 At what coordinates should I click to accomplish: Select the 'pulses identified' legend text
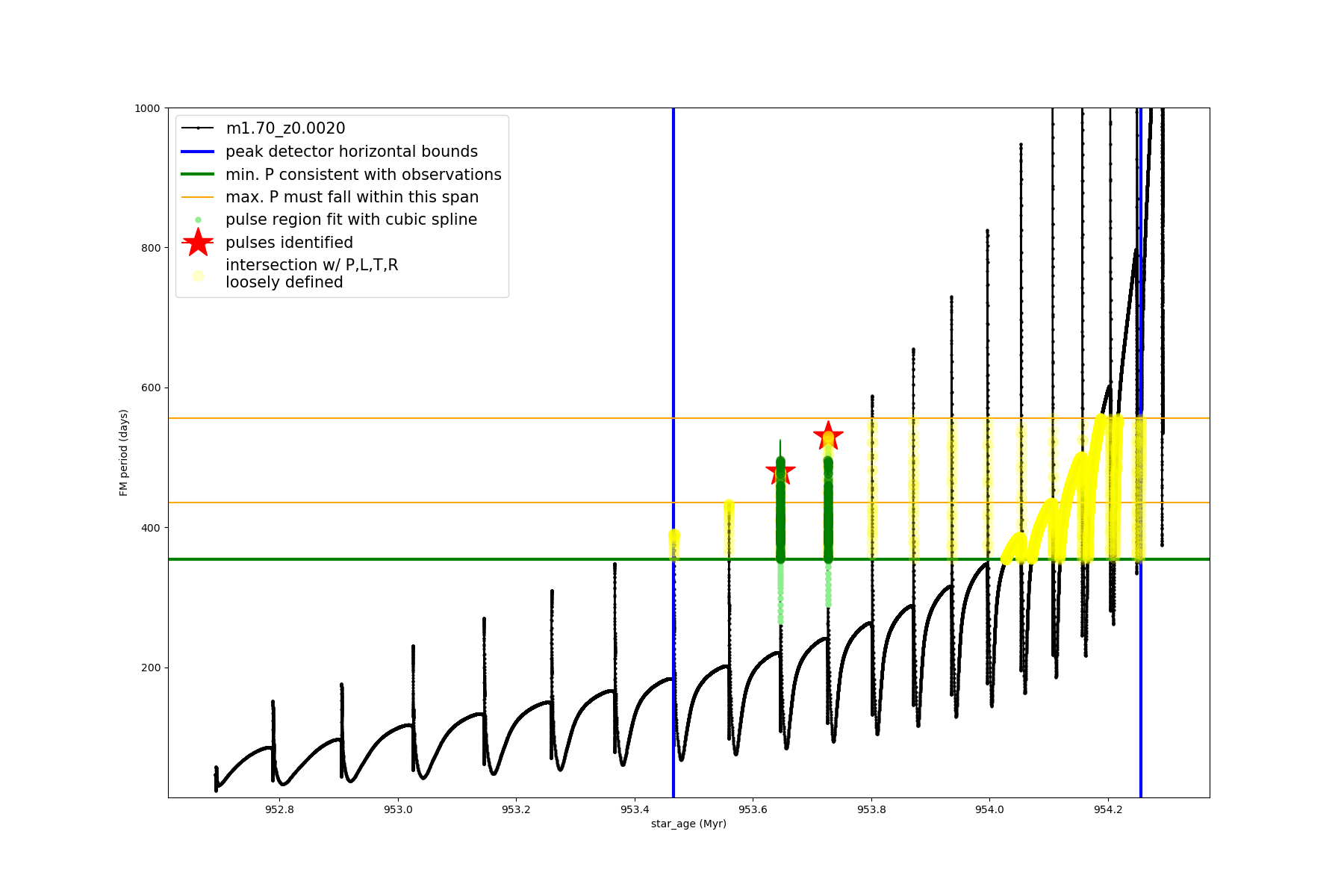289,243
